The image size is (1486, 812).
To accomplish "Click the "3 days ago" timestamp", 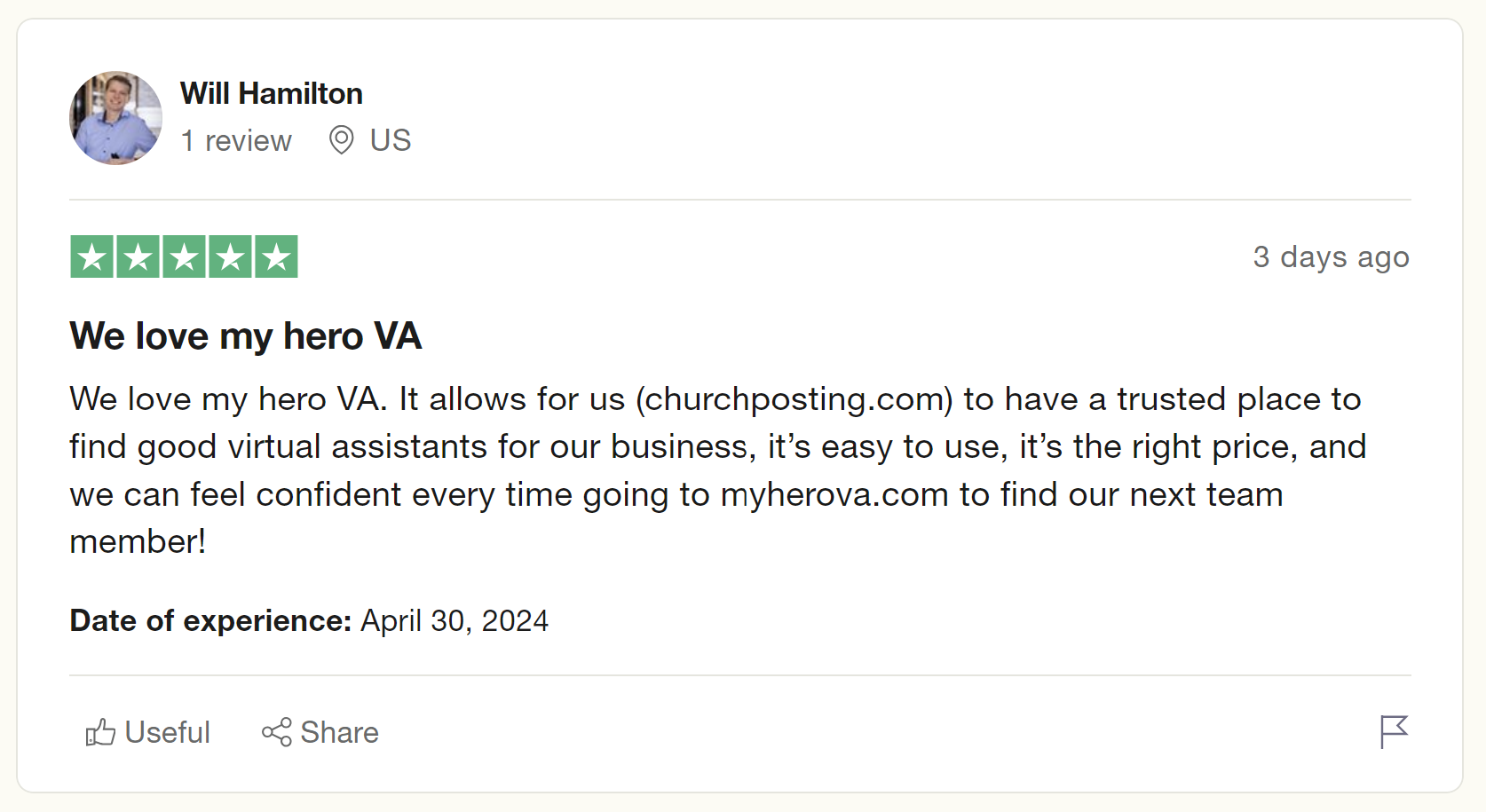I will 1331,256.
